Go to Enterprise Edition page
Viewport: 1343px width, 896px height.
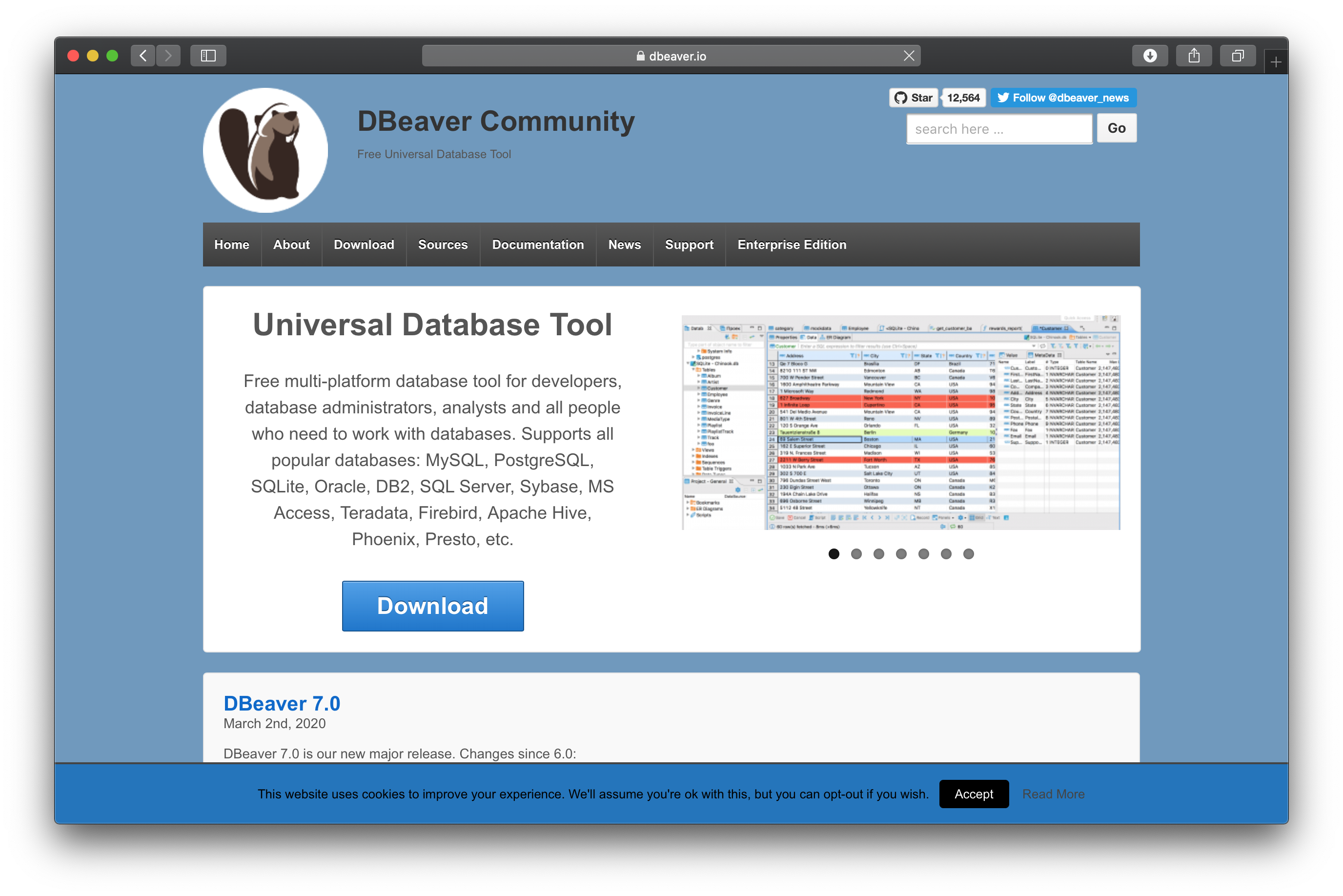pos(792,244)
